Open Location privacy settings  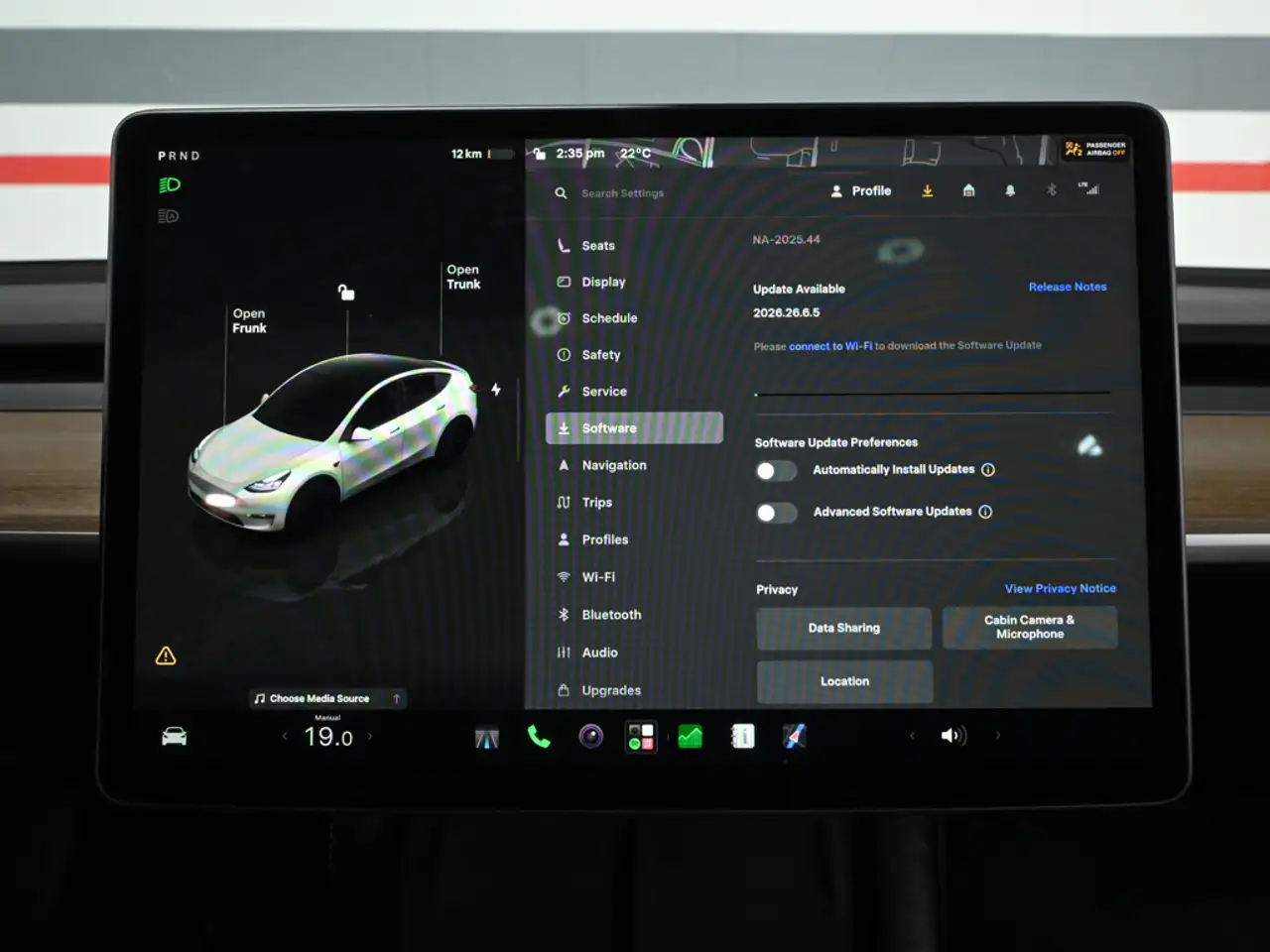coord(844,681)
